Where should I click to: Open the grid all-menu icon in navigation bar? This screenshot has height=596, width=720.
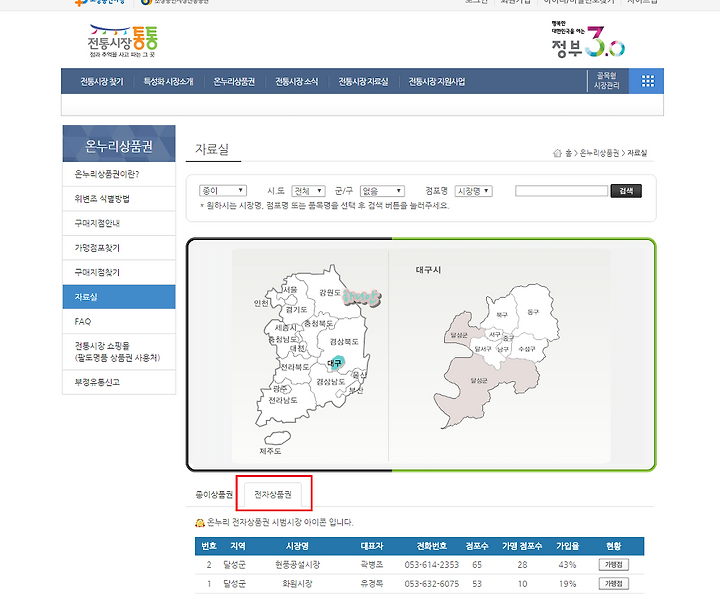click(x=647, y=81)
